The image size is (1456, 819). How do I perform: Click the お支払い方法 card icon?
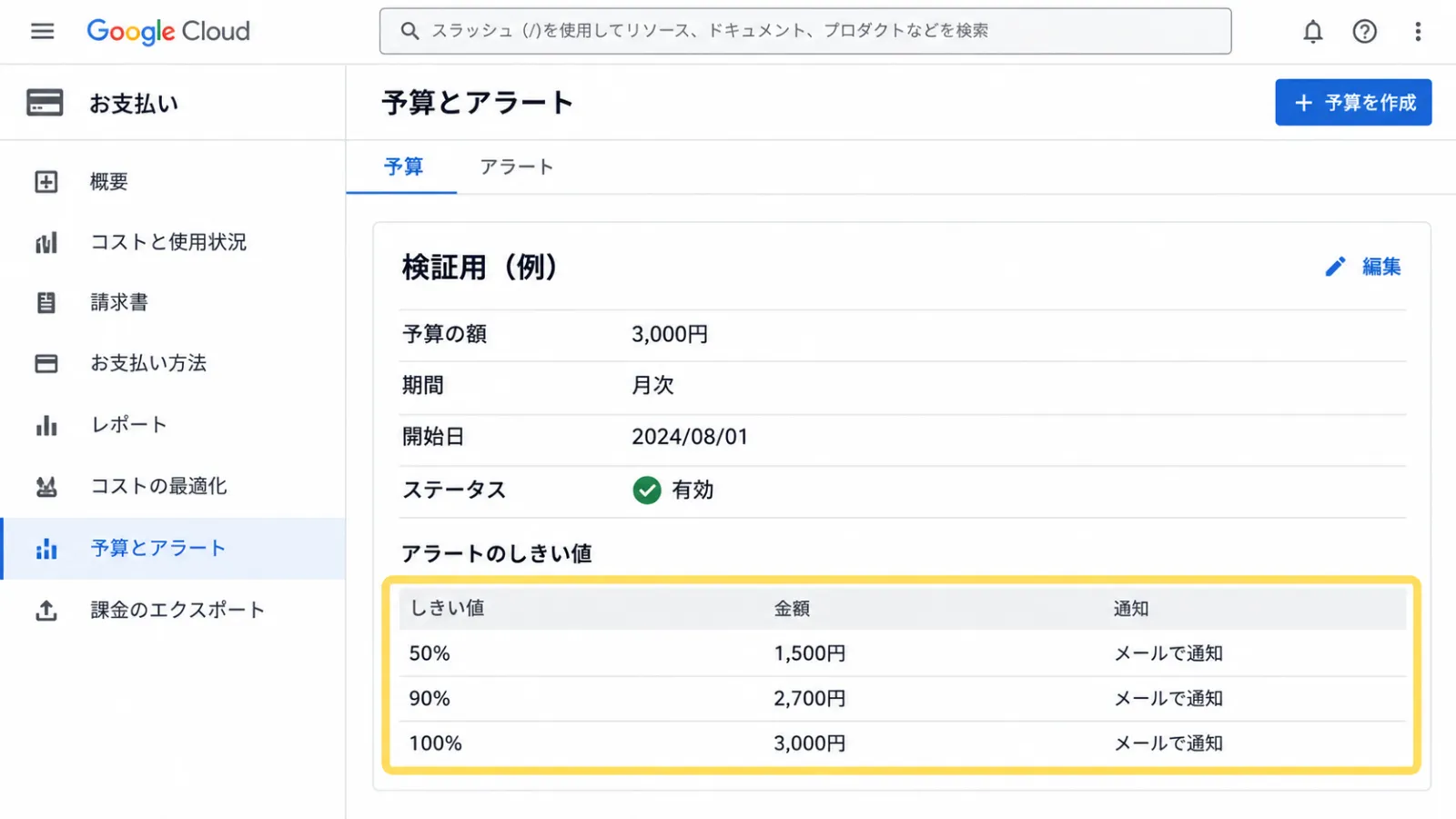(x=46, y=364)
